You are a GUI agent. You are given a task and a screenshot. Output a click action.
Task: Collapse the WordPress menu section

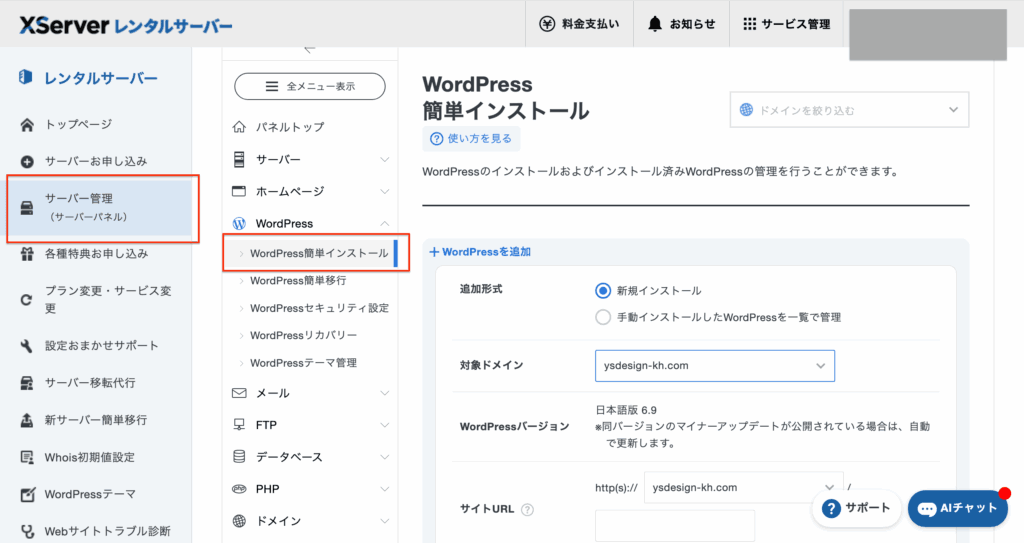[385, 223]
